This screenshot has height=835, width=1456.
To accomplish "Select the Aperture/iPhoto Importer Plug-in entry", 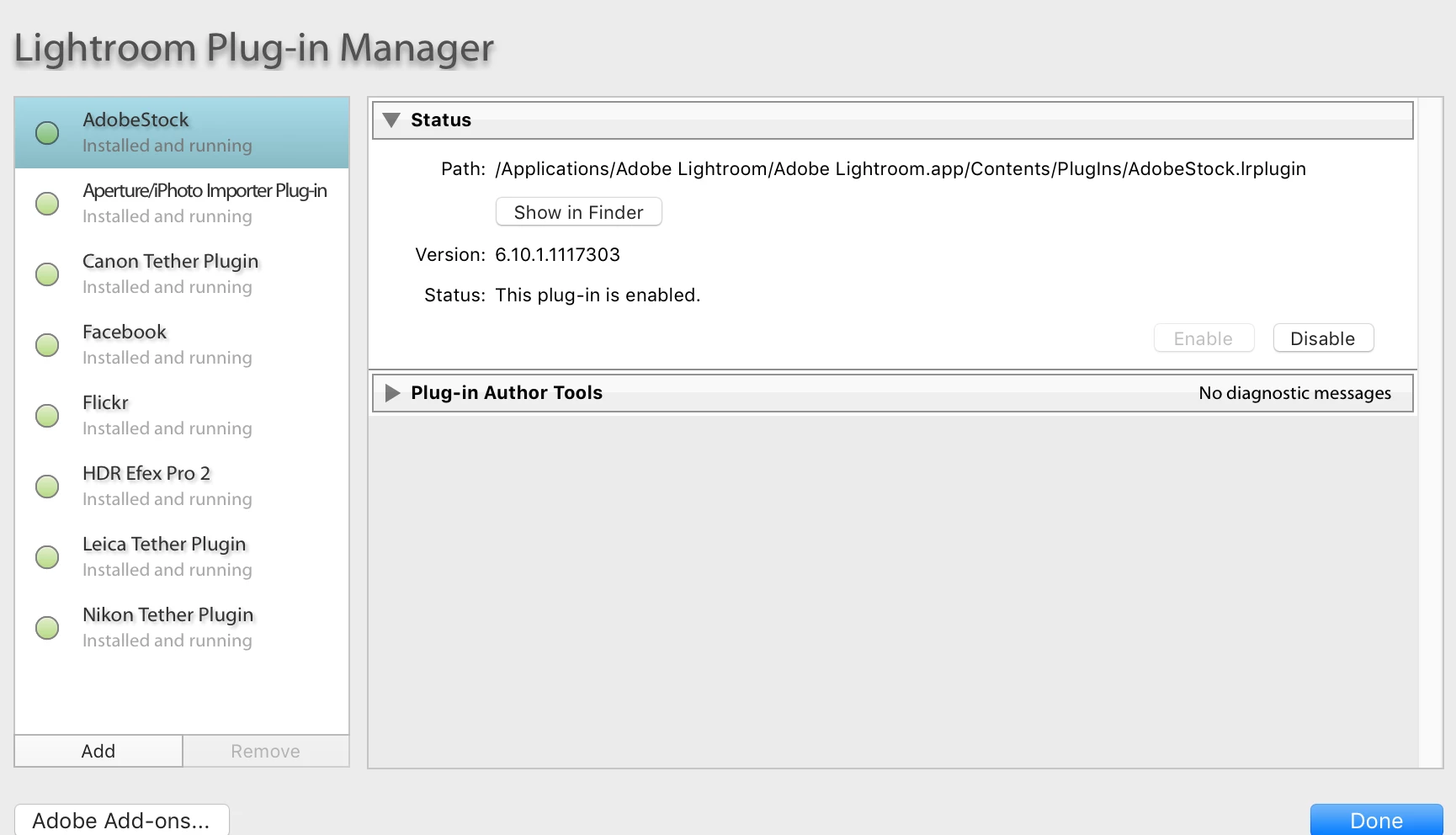I will tap(182, 204).
